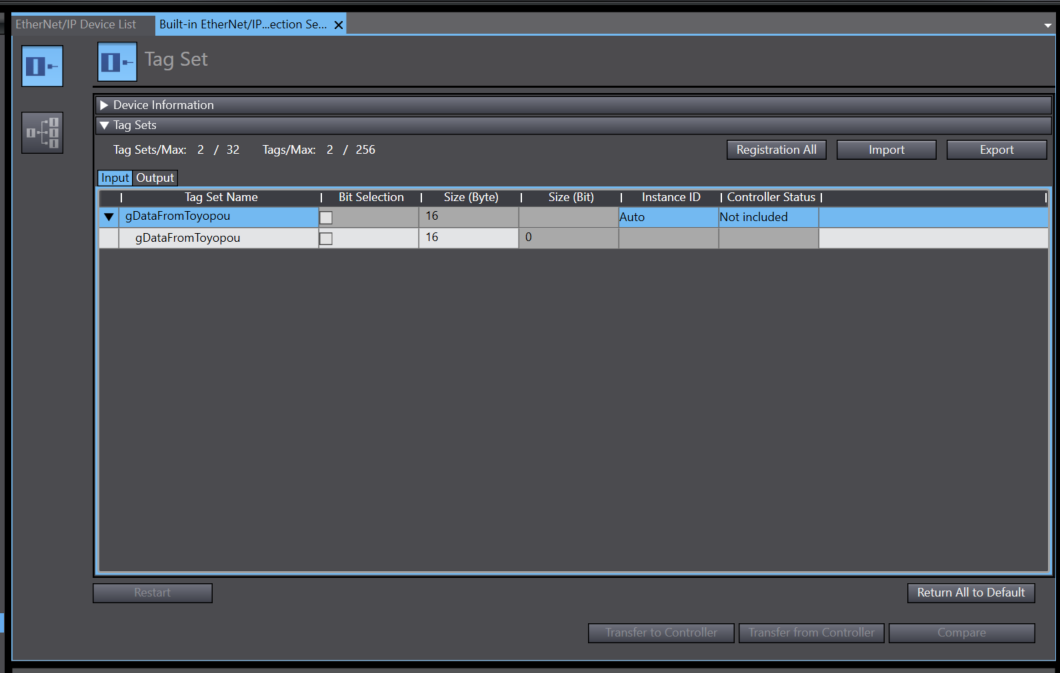This screenshot has width=1060, height=673.
Task: Click the Tag Set header icon
Action: point(117,61)
